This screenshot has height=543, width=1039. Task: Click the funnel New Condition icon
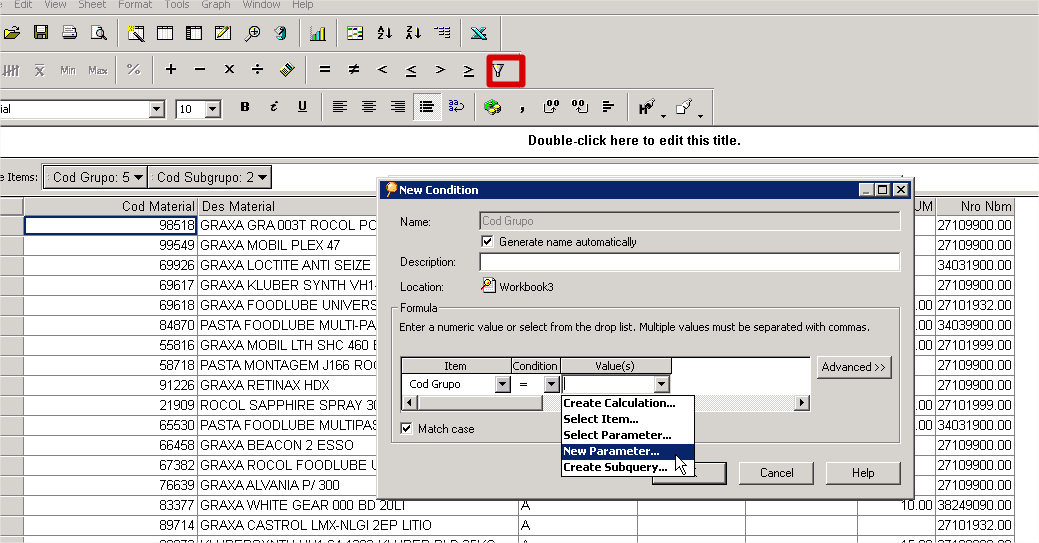498,70
